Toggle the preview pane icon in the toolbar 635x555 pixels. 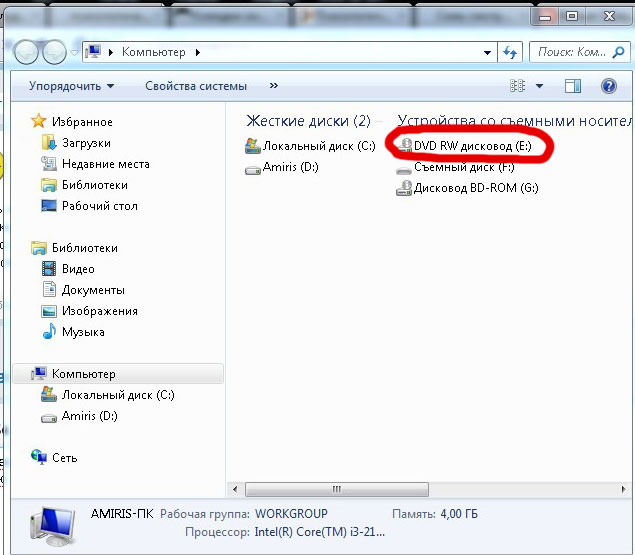(573, 86)
